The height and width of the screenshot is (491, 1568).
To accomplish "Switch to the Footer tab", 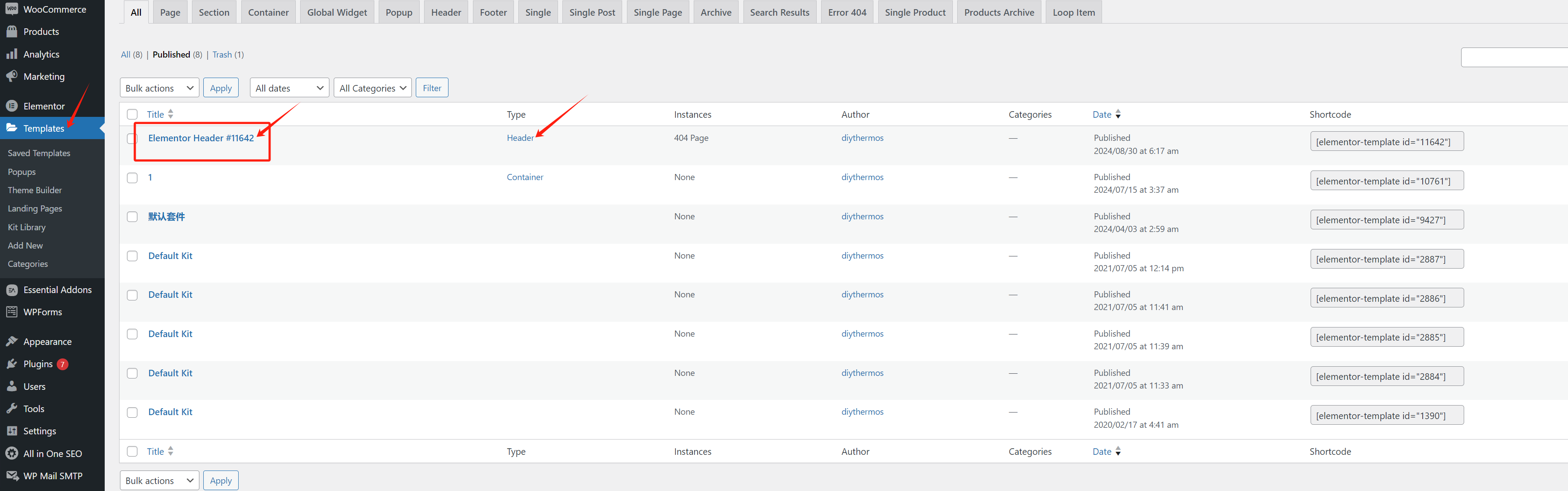I will (493, 12).
